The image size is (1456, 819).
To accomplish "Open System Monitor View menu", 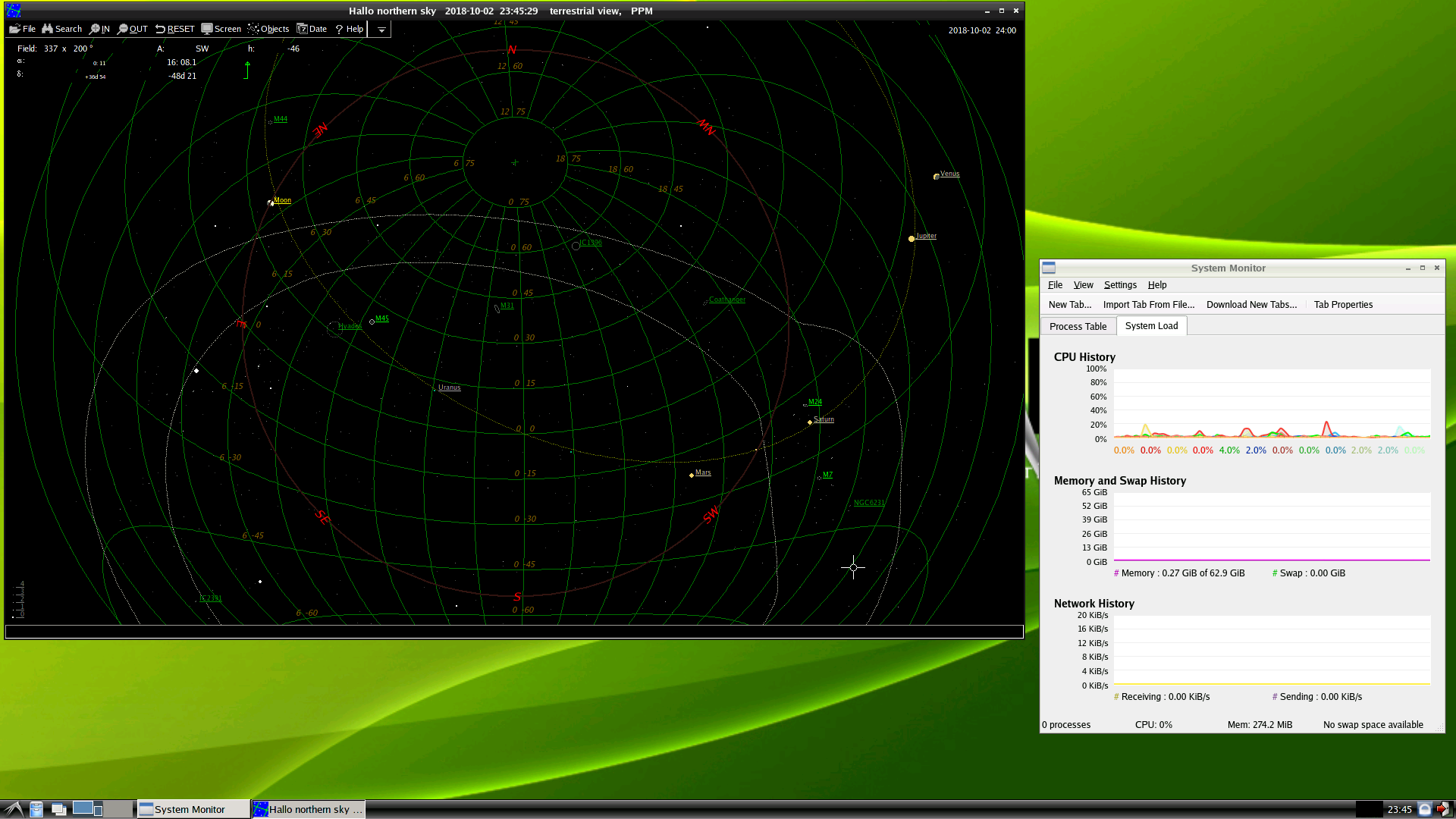I will [1083, 285].
